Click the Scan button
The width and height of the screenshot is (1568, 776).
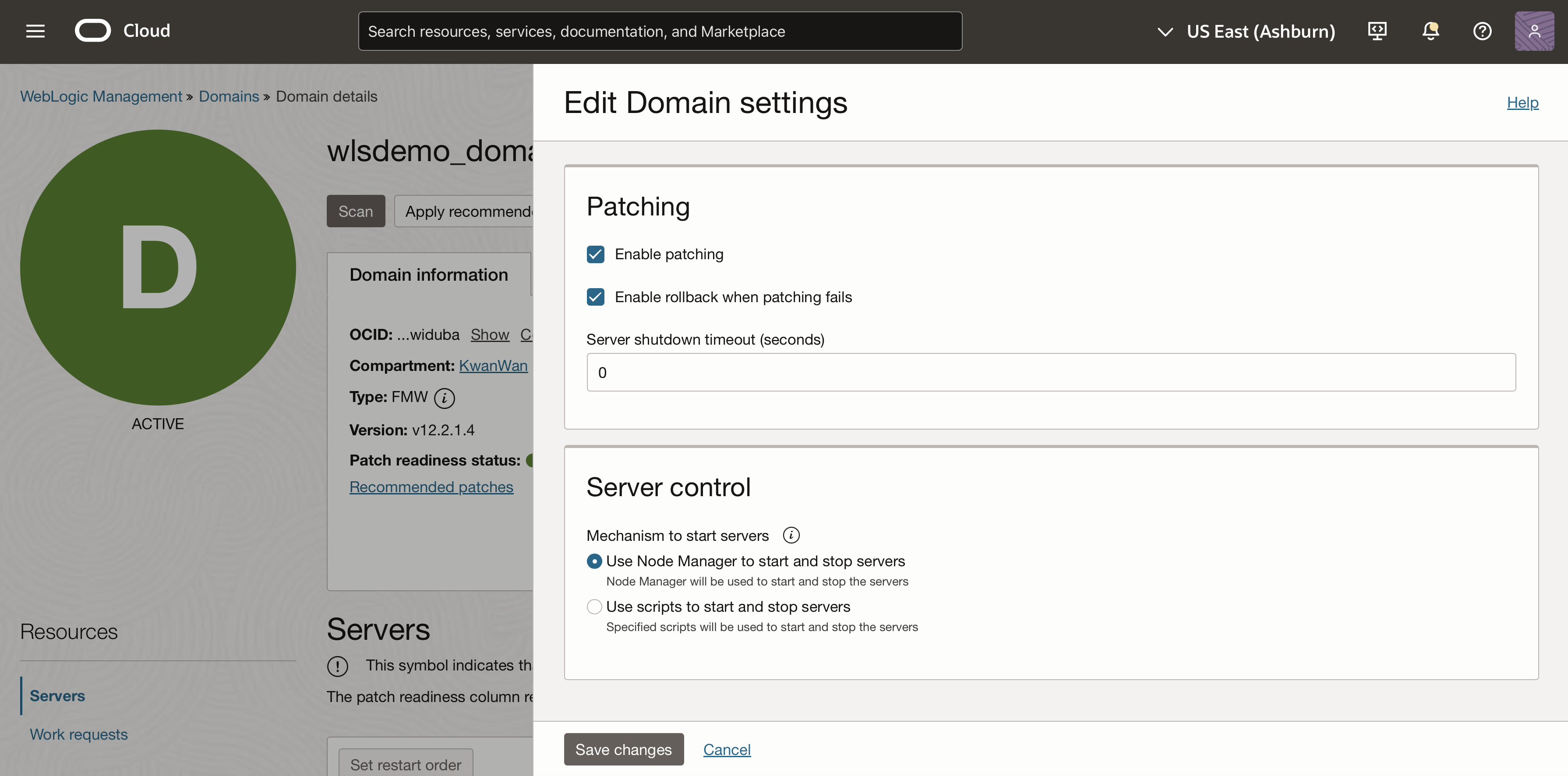(x=356, y=211)
